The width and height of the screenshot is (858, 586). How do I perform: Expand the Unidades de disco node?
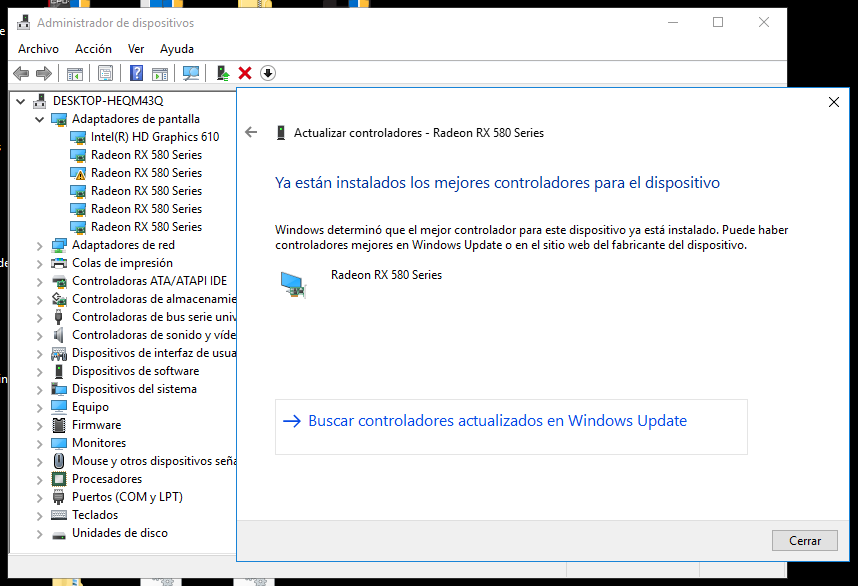tap(39, 534)
